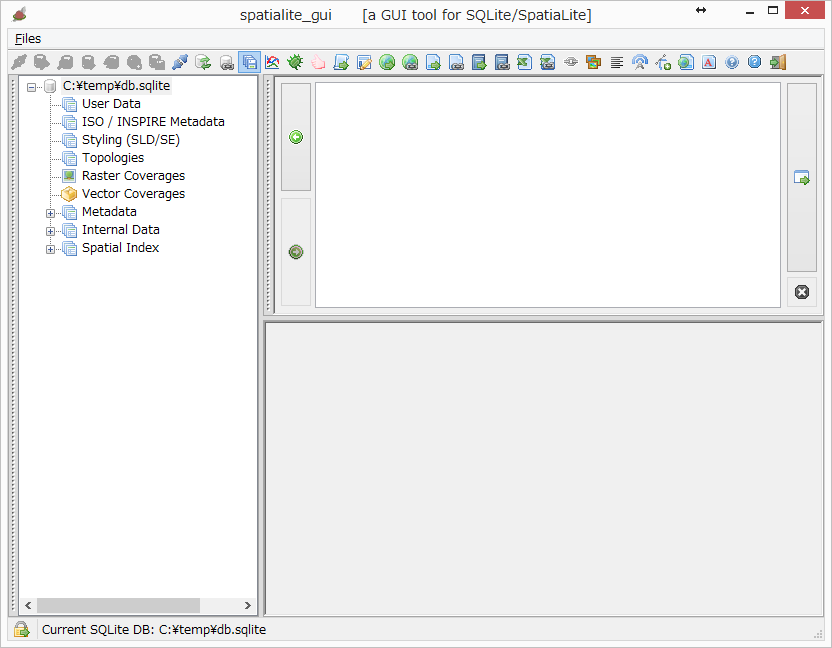Expand the Spatial Index tree node

pos(50,248)
